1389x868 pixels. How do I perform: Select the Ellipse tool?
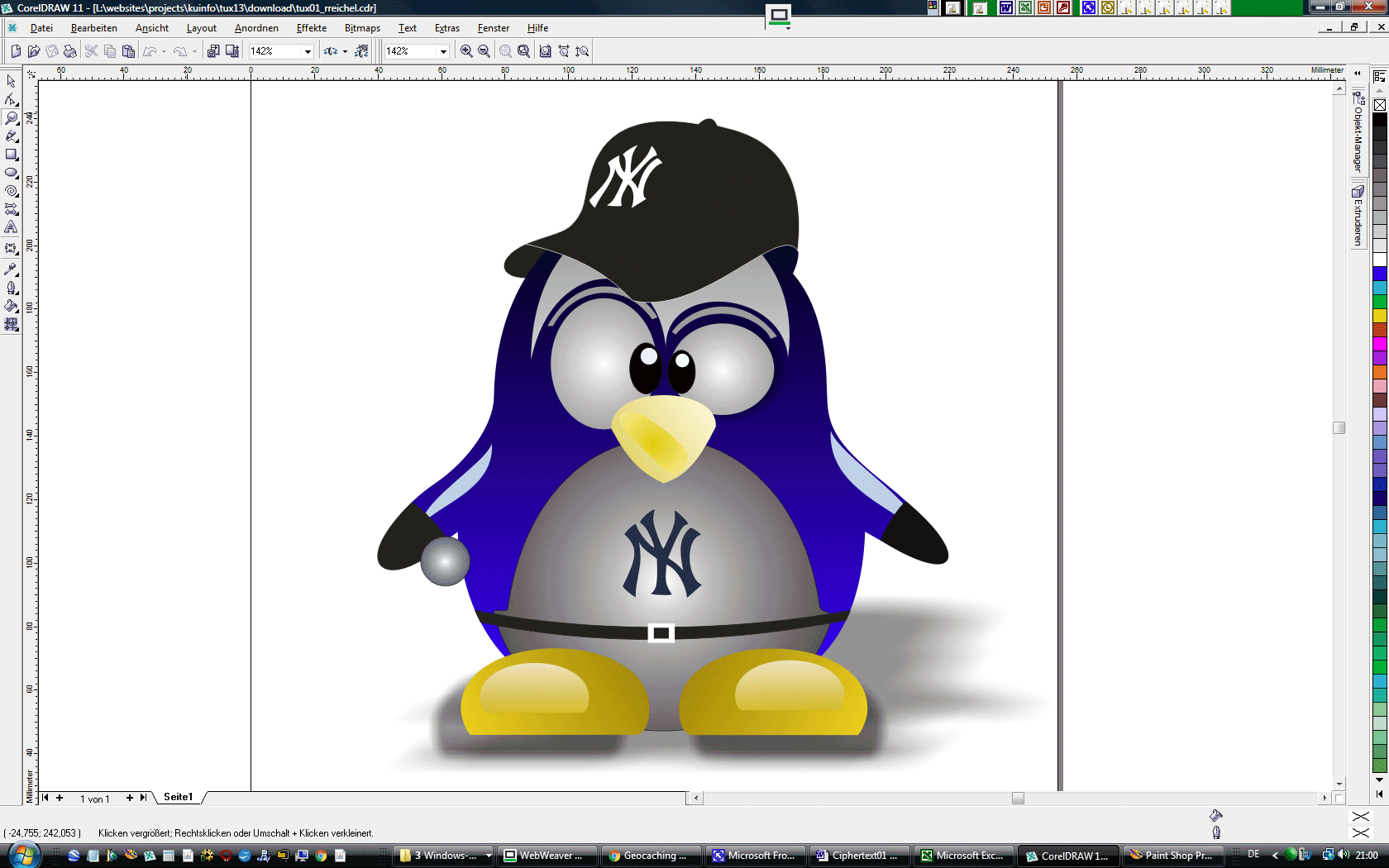pyautogui.click(x=11, y=172)
